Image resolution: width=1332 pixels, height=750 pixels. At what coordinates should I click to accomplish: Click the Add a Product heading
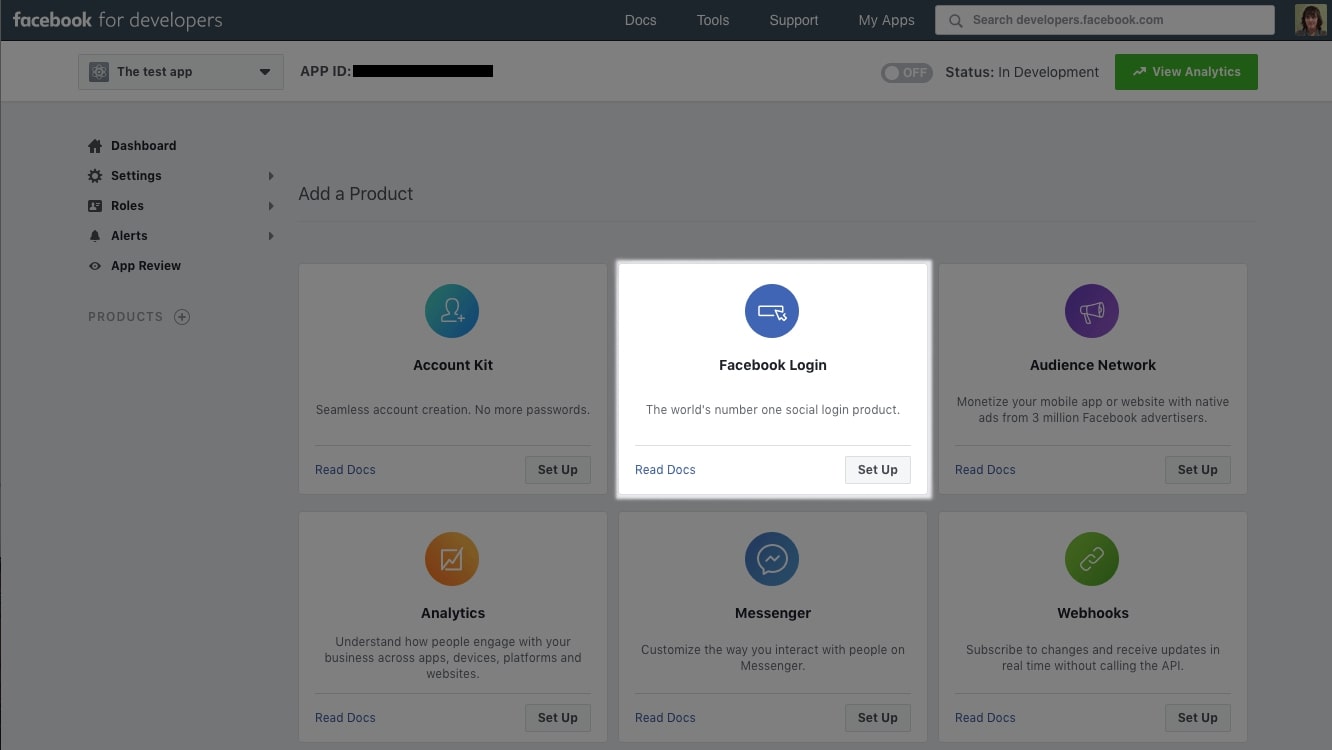click(356, 194)
